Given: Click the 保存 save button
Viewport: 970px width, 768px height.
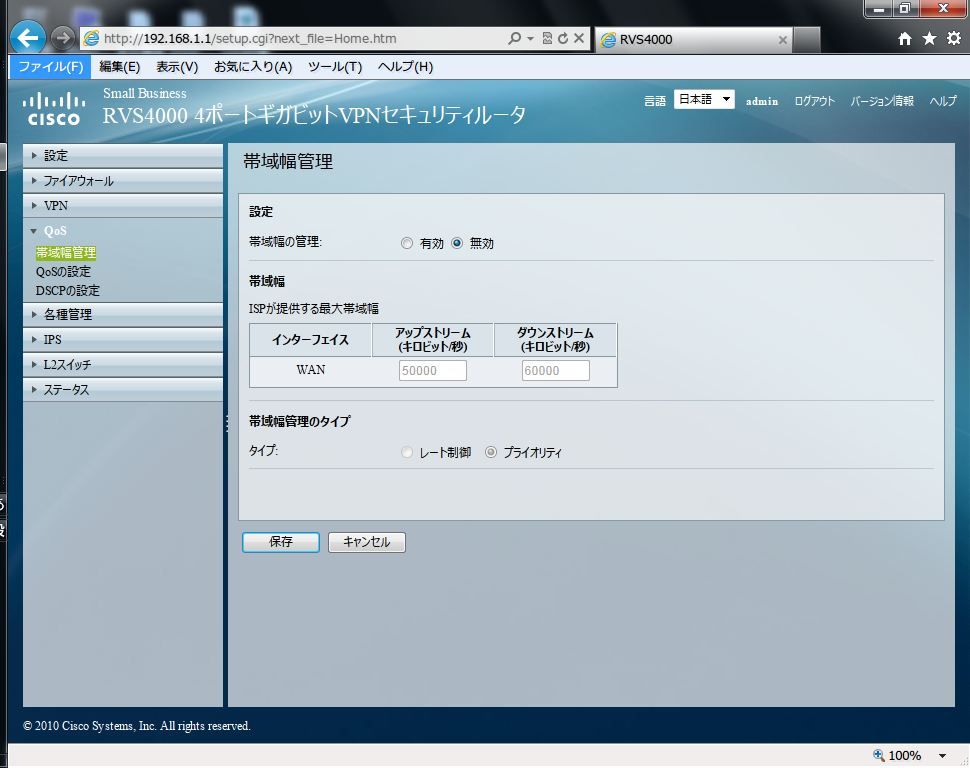Looking at the screenshot, I should pyautogui.click(x=281, y=542).
